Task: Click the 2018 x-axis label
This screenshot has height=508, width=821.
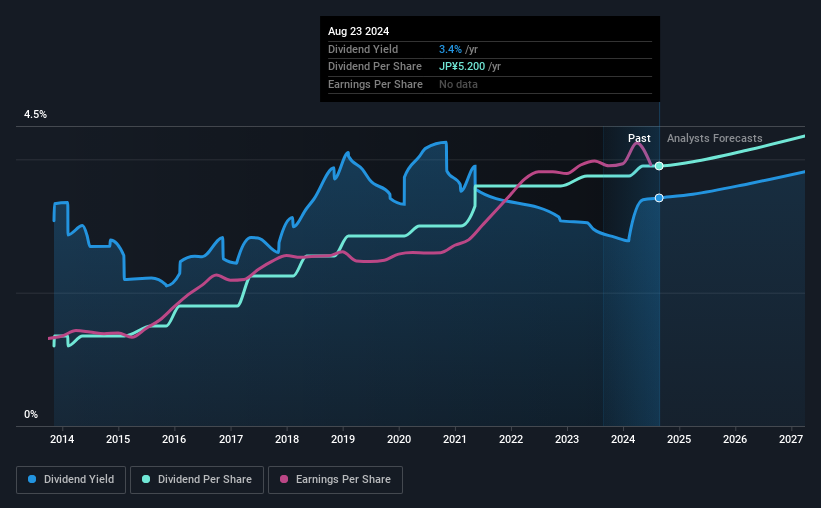Action: (287, 439)
